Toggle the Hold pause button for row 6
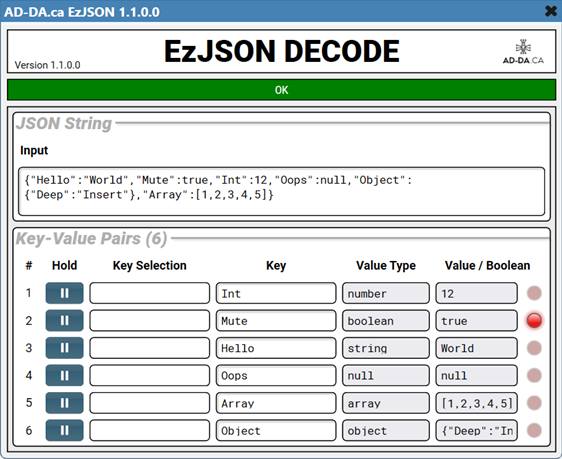 point(65,430)
